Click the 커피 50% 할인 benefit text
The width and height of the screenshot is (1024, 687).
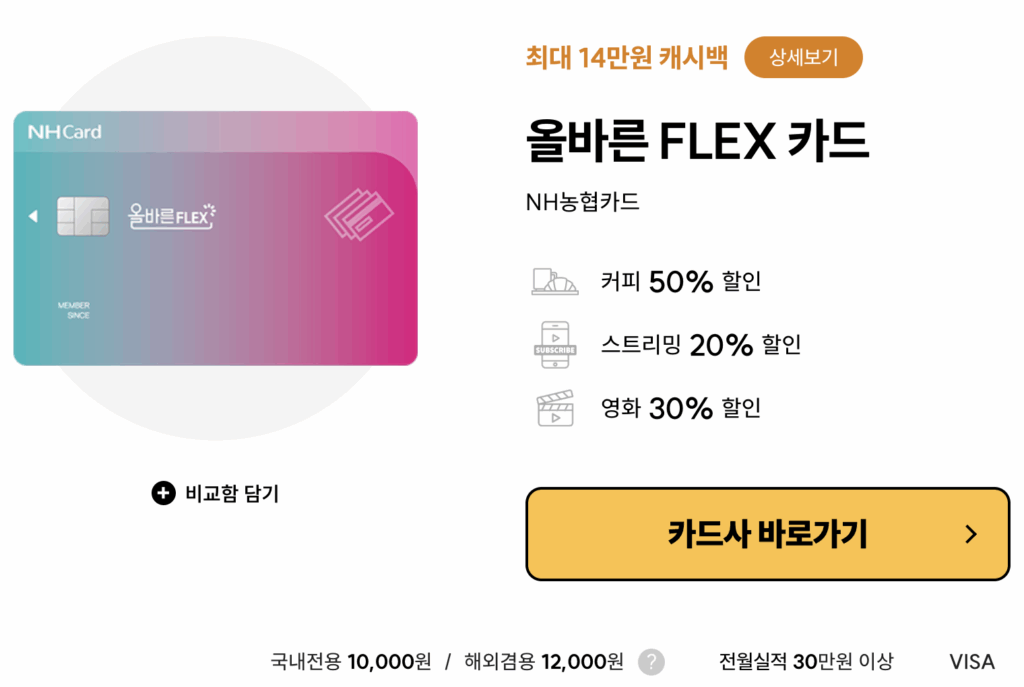pos(680,281)
